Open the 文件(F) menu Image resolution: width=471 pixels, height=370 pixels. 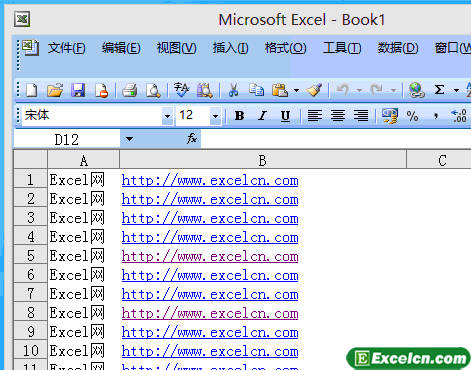(67, 48)
